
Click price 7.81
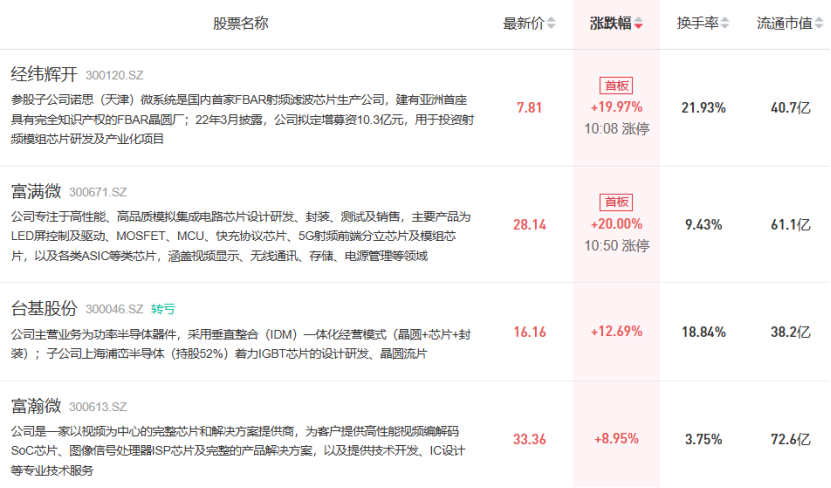tap(529, 108)
